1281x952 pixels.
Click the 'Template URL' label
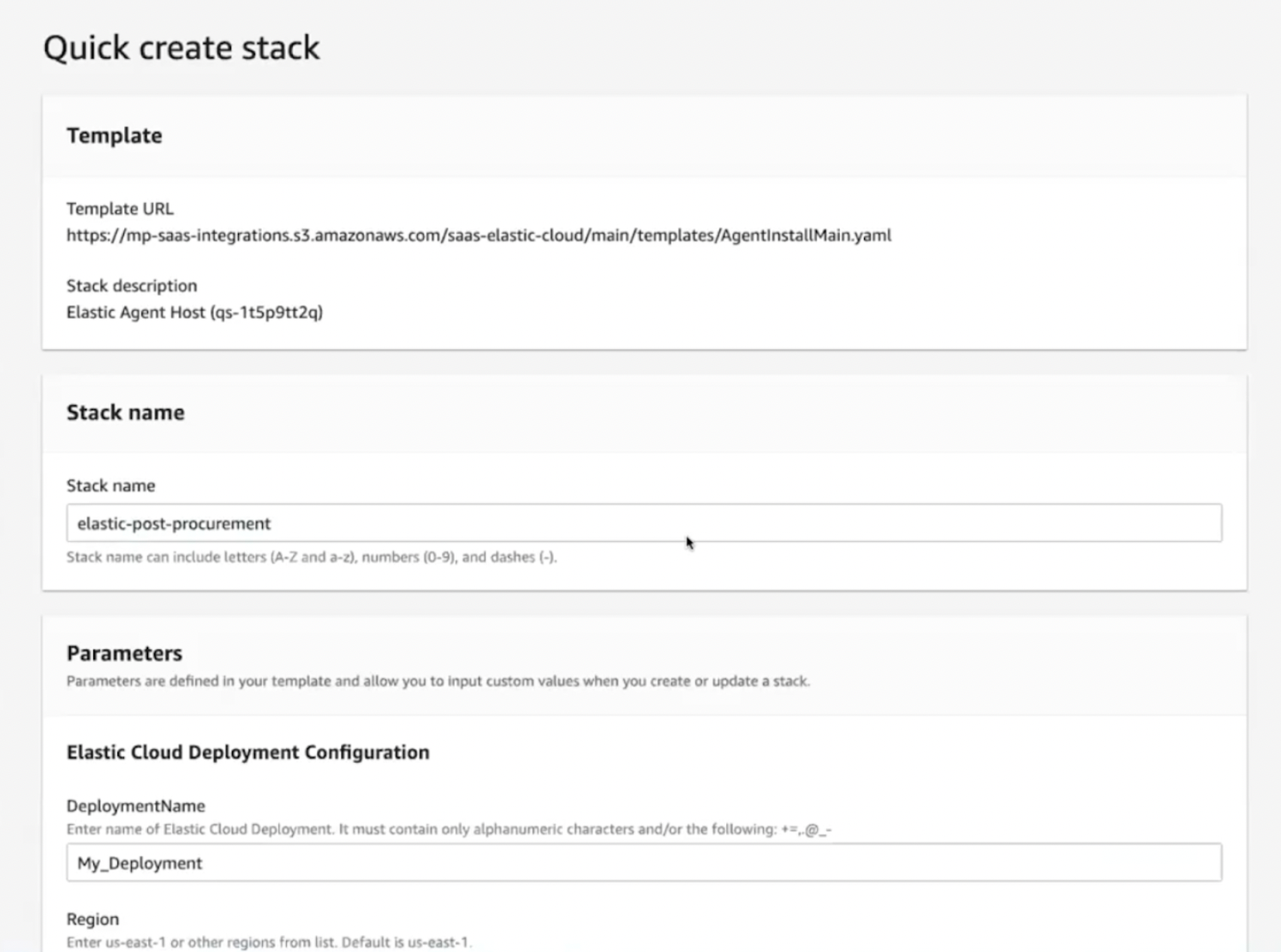(x=120, y=209)
